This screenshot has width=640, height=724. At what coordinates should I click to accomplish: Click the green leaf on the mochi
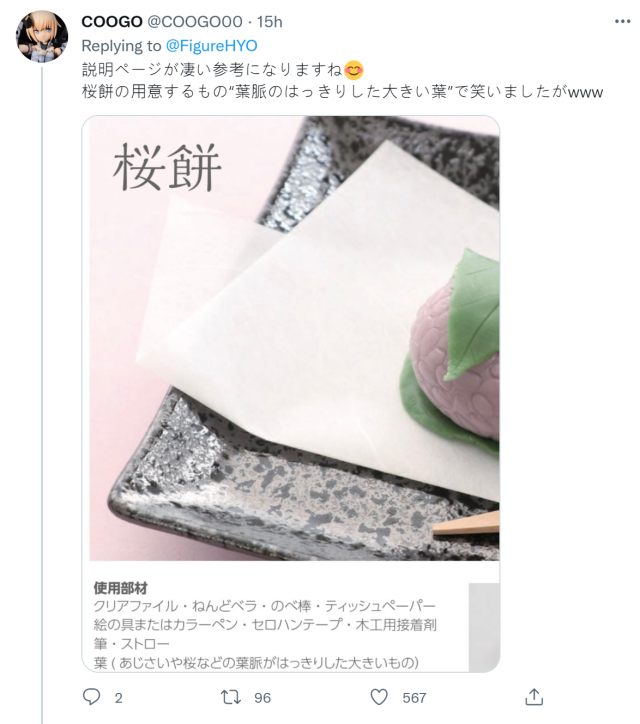click(472, 314)
